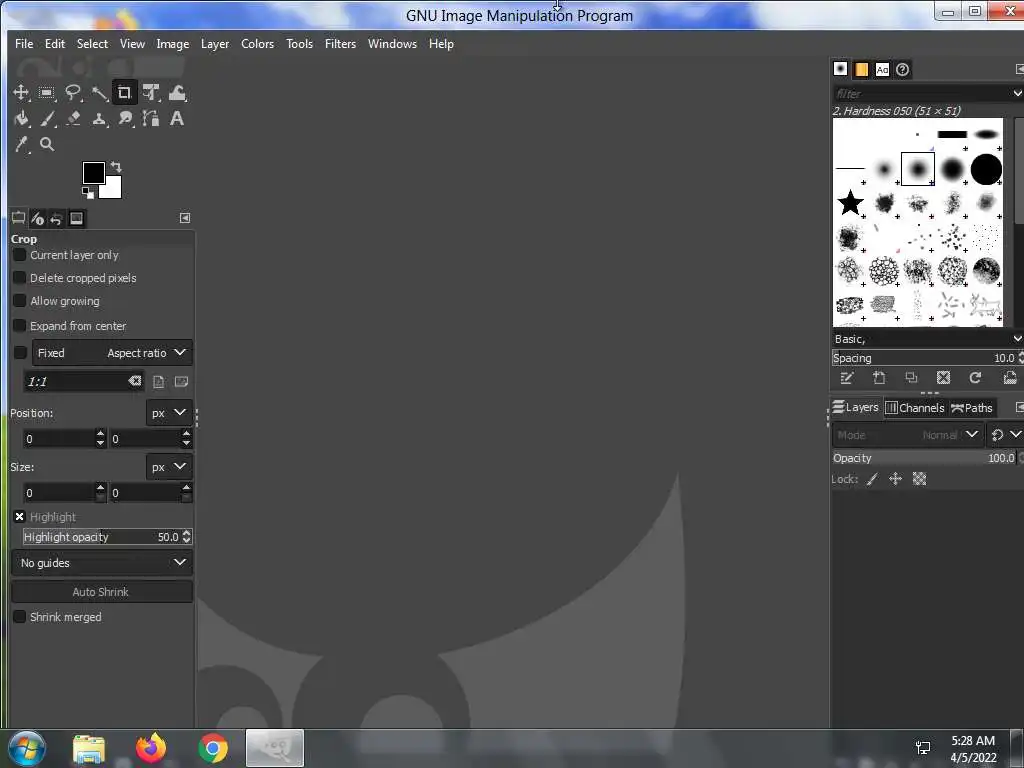Toggle lock pixels brush icon
The width and height of the screenshot is (1024, 768).
pos(872,479)
